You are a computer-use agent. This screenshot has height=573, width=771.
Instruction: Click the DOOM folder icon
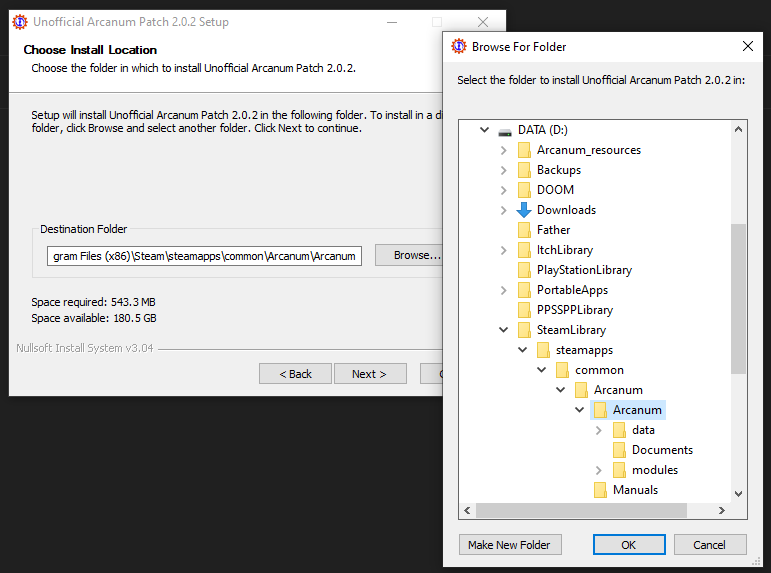pyautogui.click(x=524, y=190)
